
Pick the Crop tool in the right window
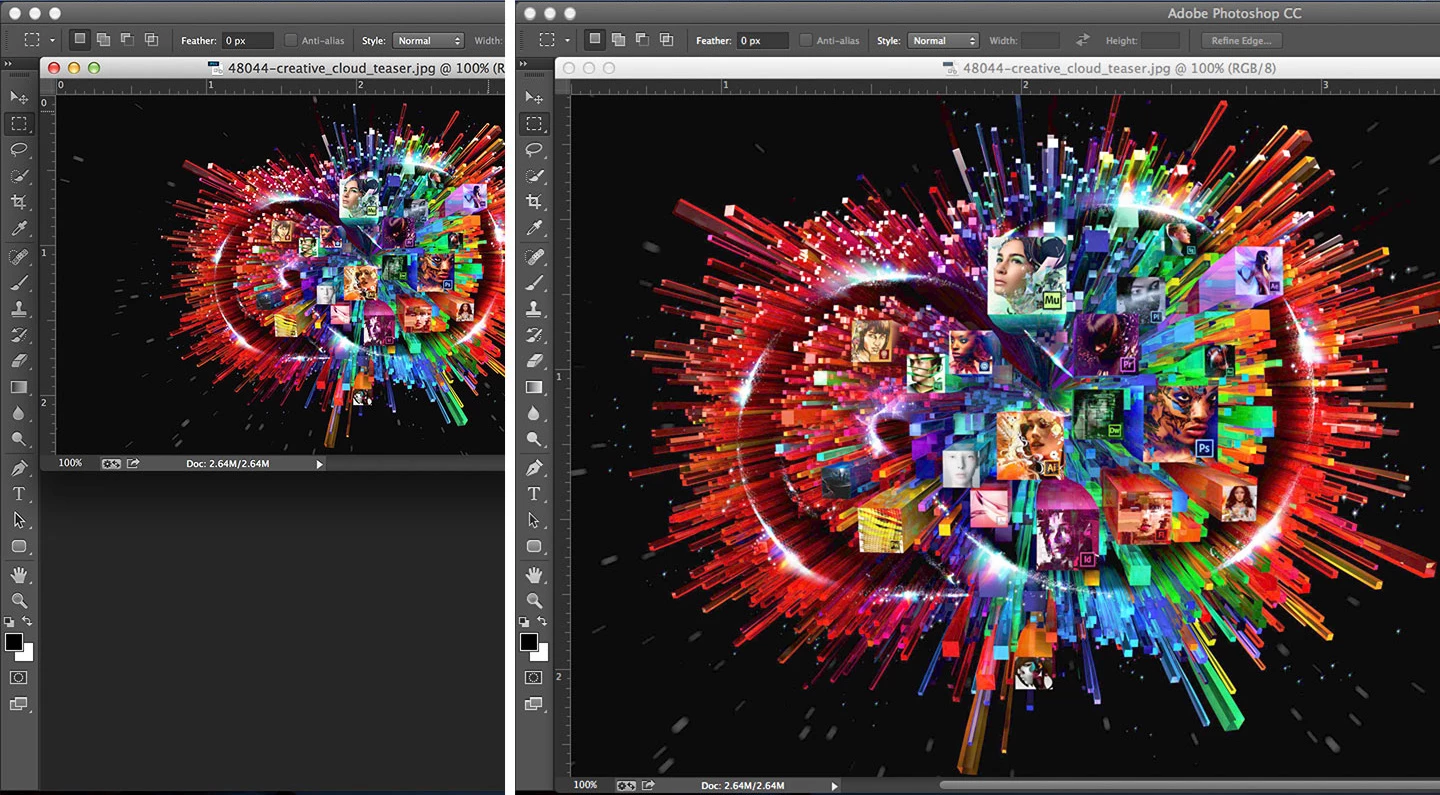pyautogui.click(x=534, y=202)
